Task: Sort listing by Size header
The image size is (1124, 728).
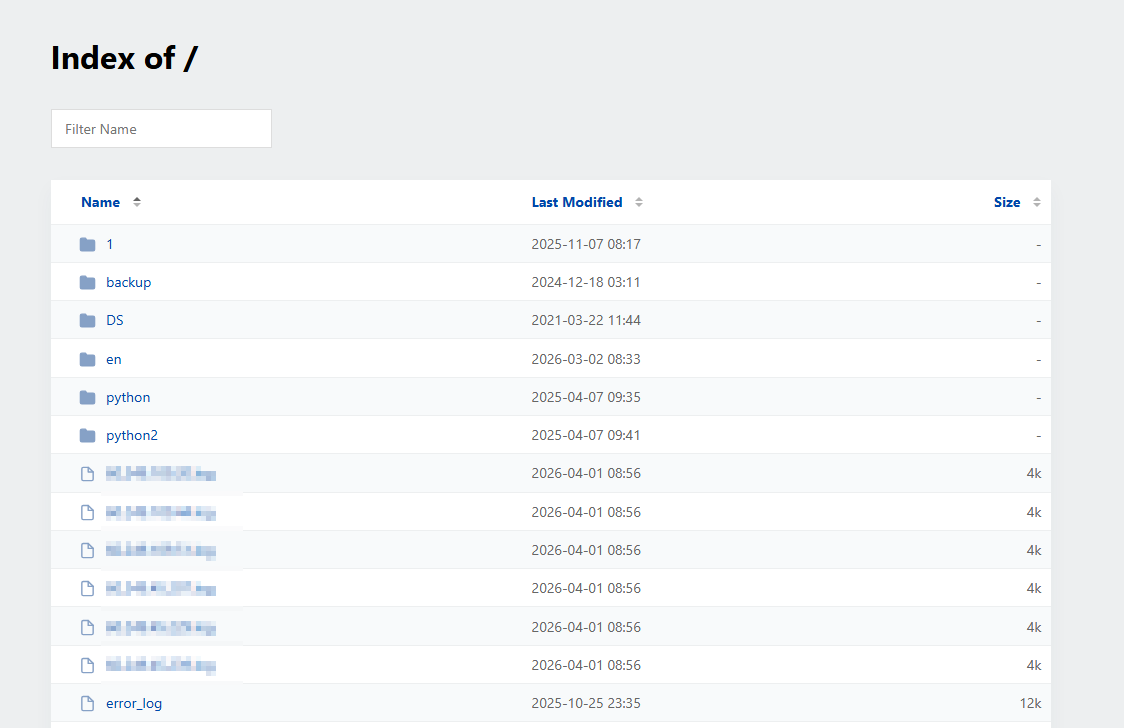Action: (1006, 202)
